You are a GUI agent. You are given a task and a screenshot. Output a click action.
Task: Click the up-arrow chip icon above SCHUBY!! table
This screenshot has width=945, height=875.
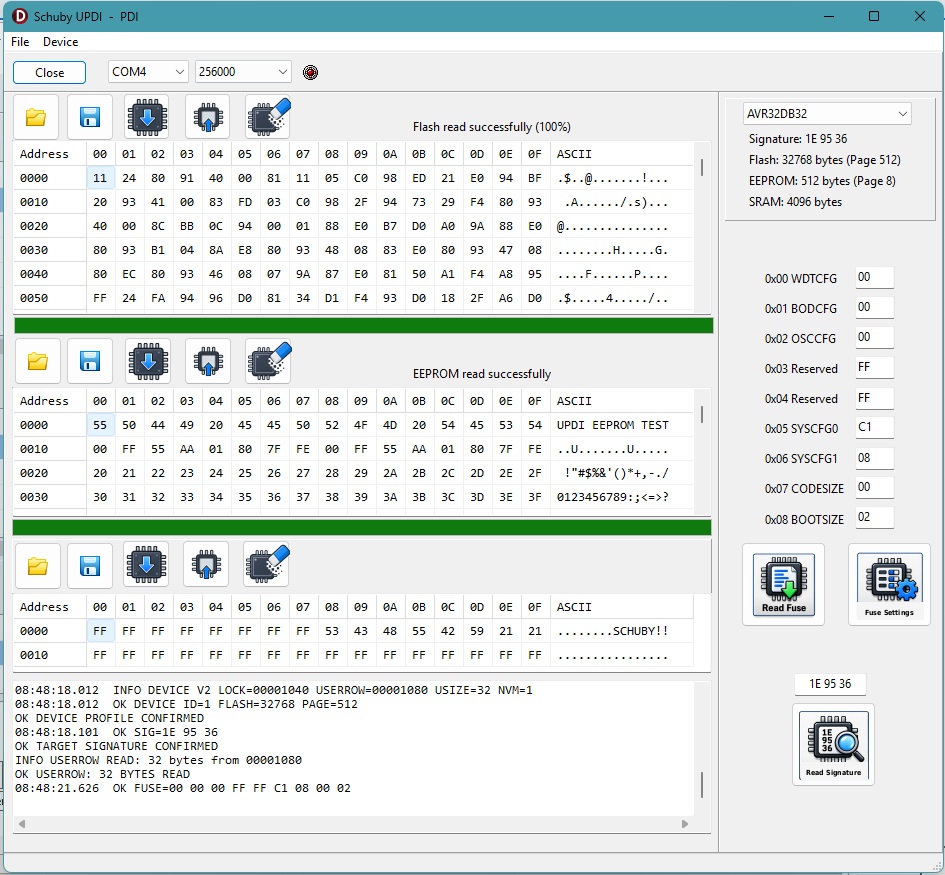click(x=206, y=565)
